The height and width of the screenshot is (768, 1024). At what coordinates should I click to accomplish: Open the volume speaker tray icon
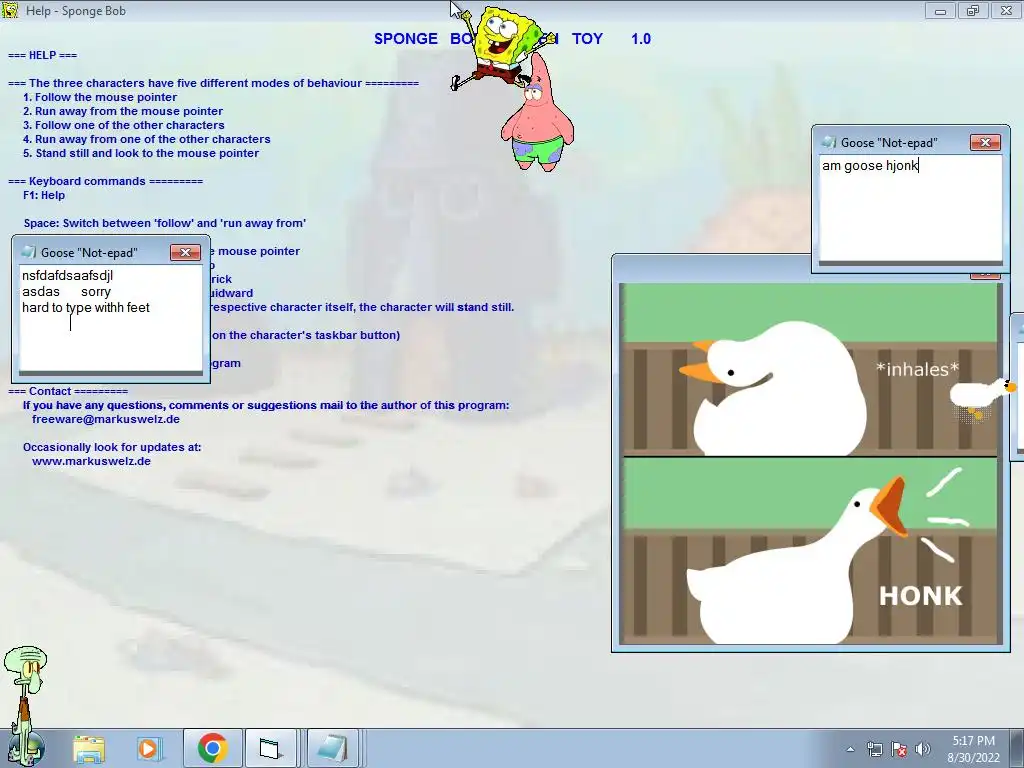tap(923, 749)
